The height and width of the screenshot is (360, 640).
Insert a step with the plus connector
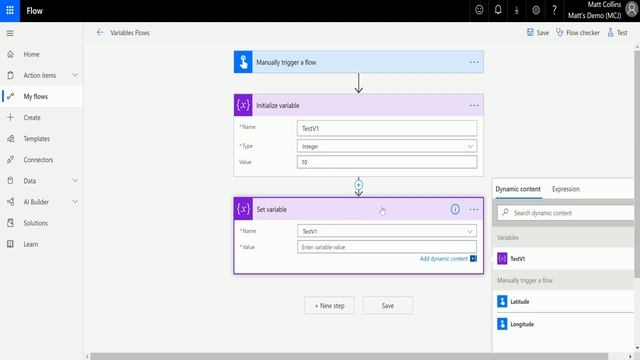pyautogui.click(x=358, y=185)
